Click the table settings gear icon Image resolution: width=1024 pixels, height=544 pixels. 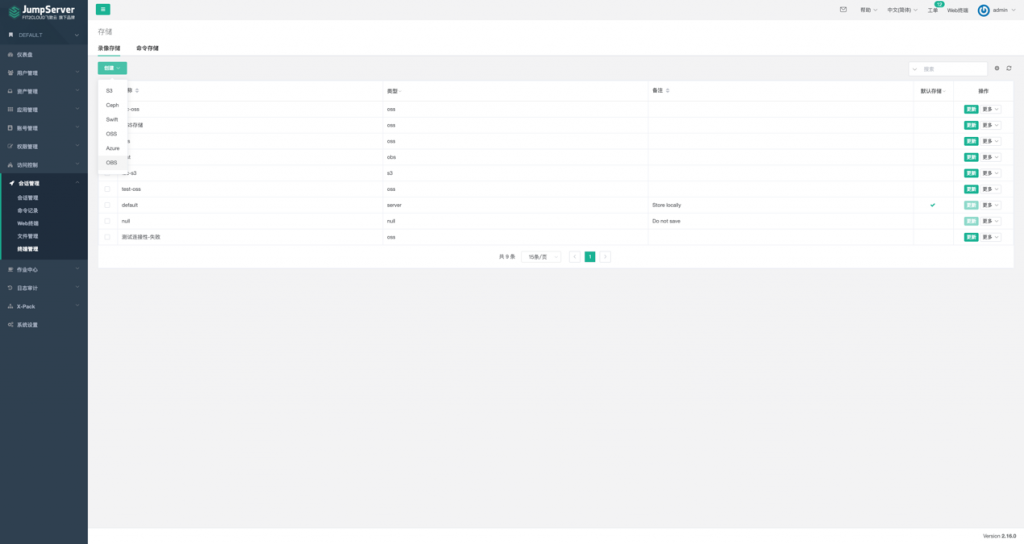[x=997, y=68]
